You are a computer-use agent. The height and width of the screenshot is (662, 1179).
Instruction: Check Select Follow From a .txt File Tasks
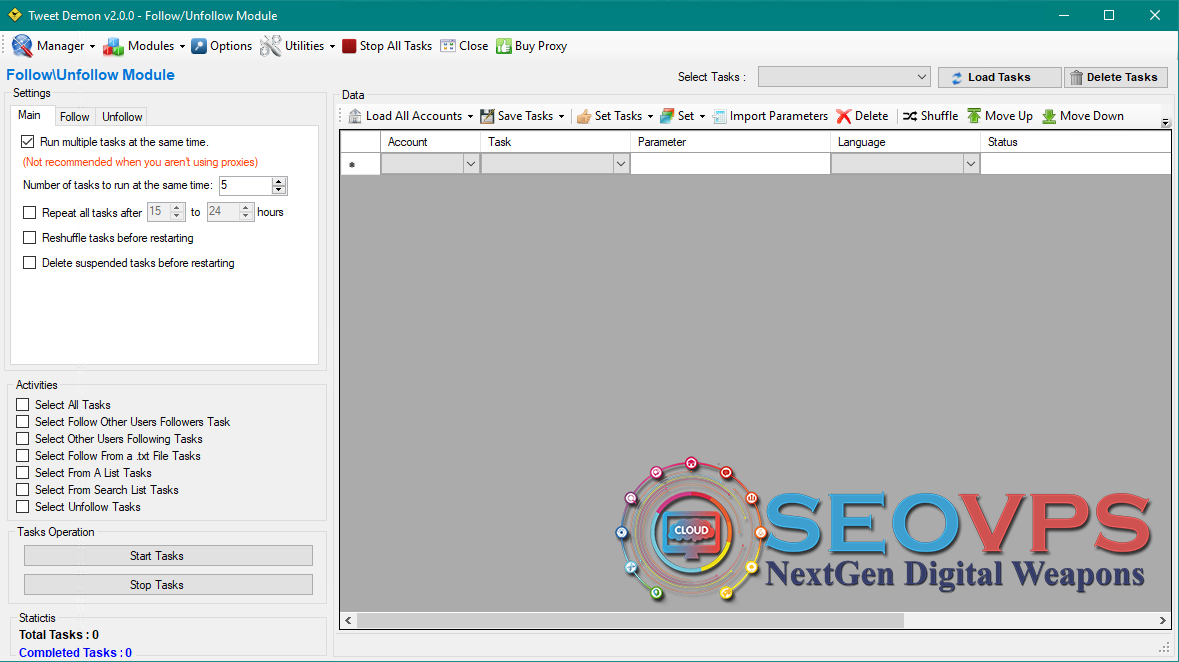pos(23,456)
